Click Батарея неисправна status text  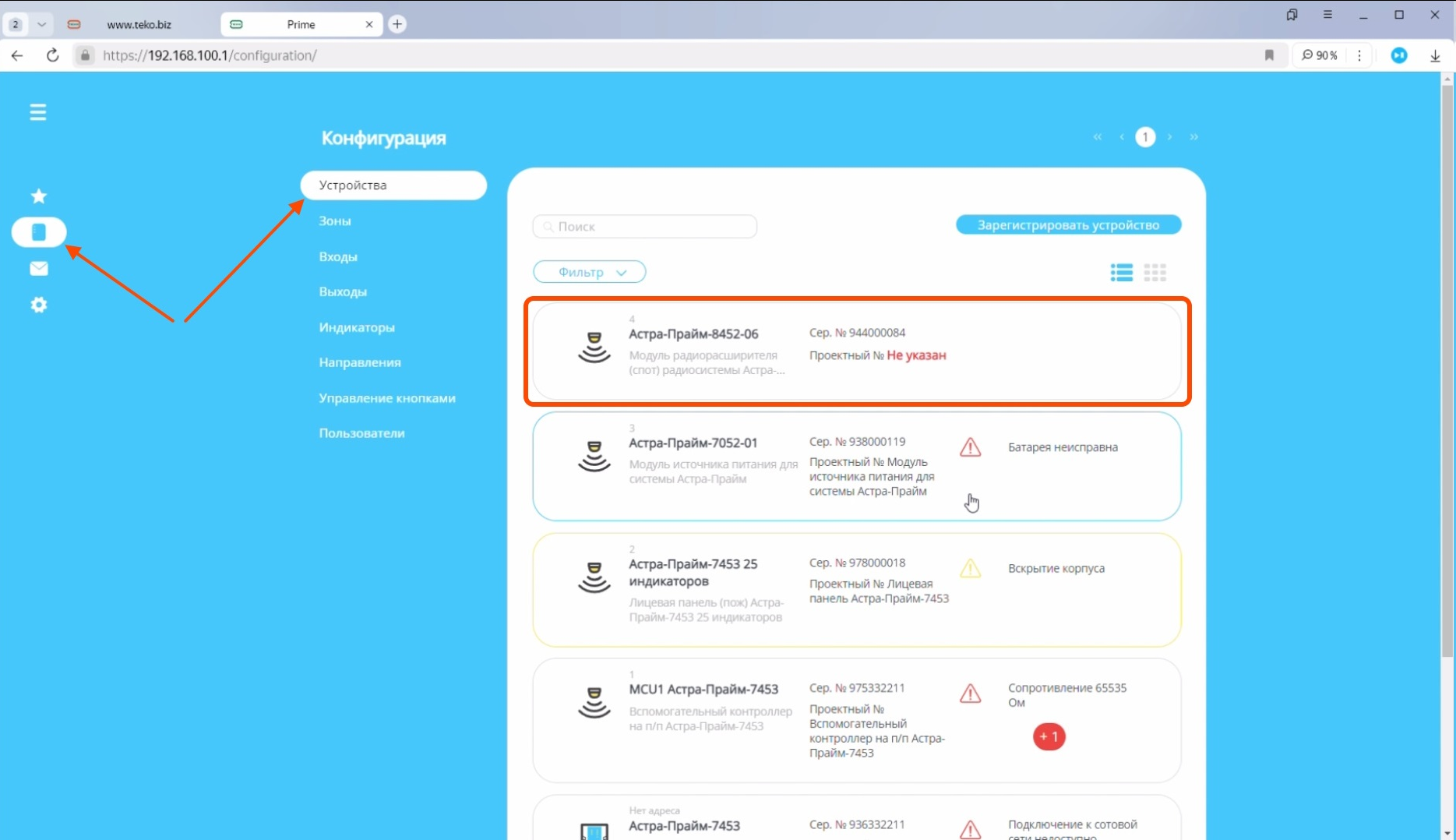(x=1063, y=447)
